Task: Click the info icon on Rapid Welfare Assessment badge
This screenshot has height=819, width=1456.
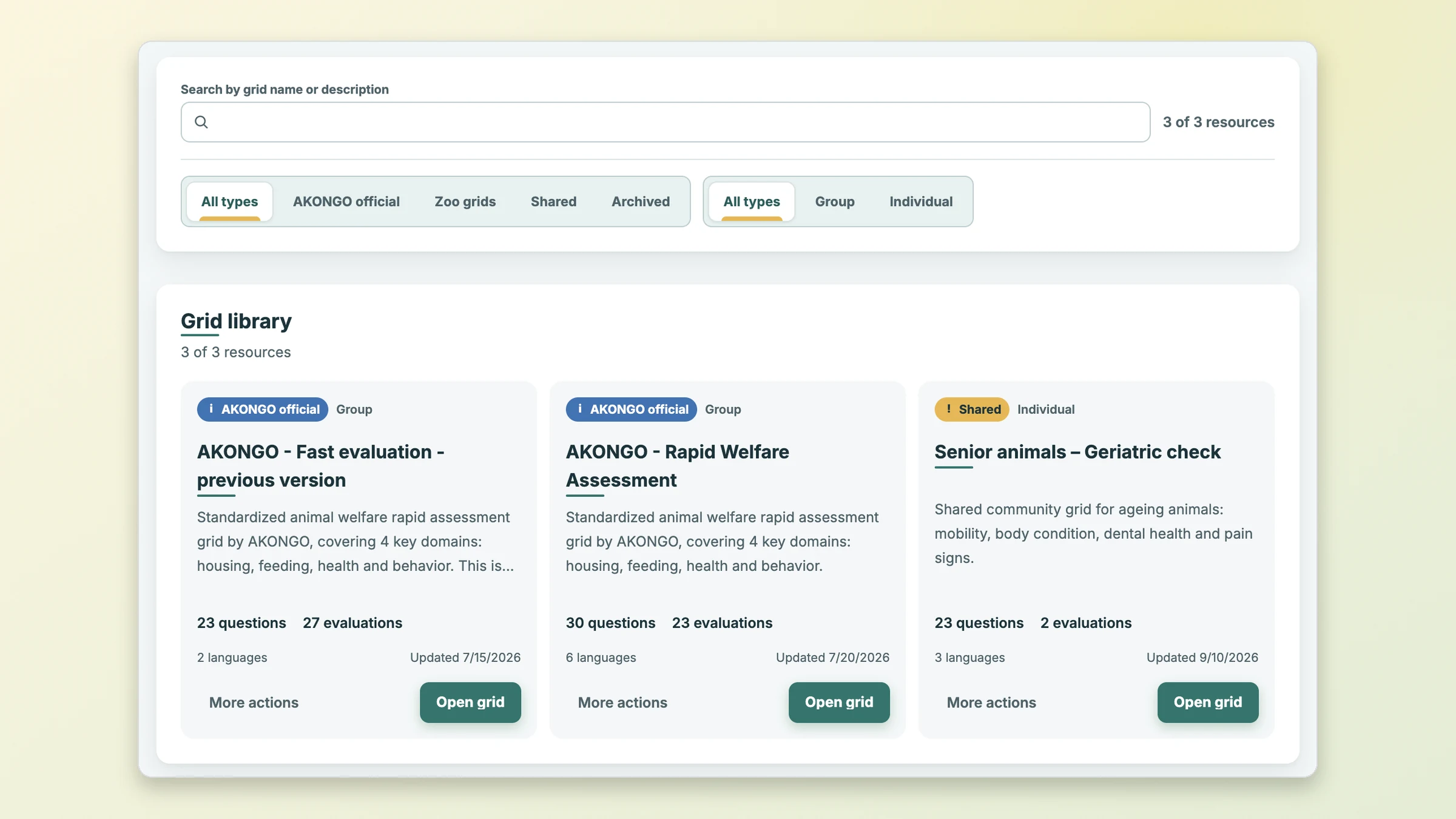Action: pyautogui.click(x=579, y=409)
